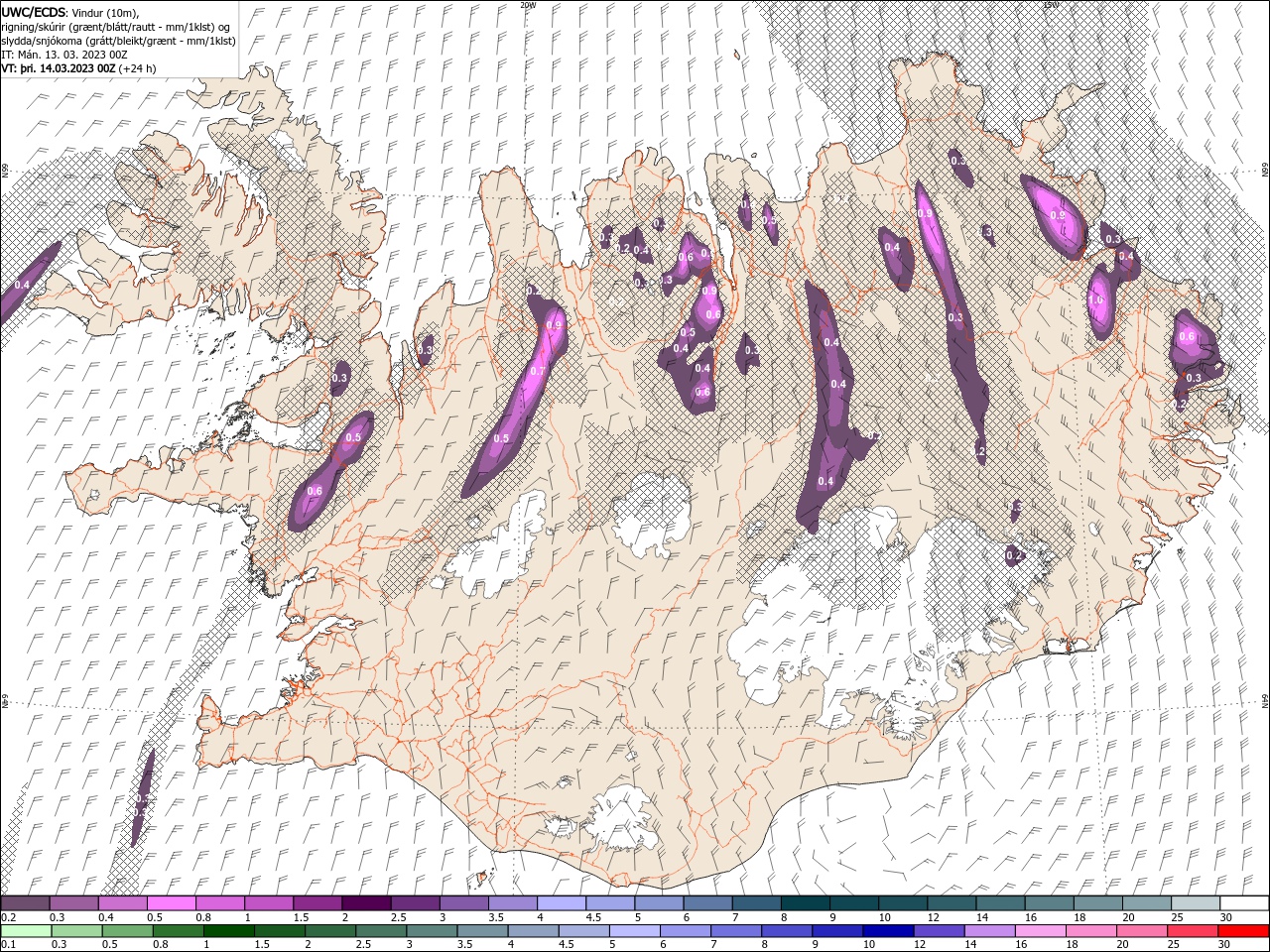This screenshot has width=1270, height=952.
Task: Click the valid time 'VT: þri. 14.03.2023 00Z'
Action: pos(60,68)
